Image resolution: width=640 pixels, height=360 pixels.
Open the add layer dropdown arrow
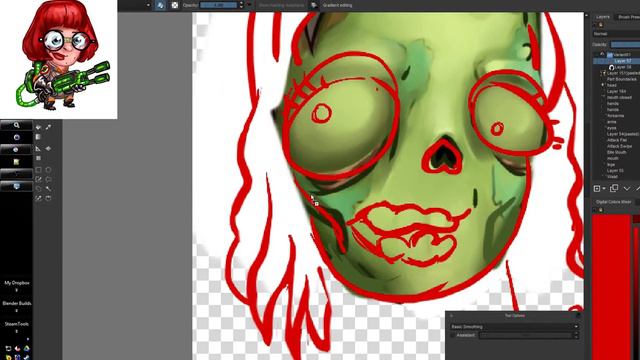pyautogui.click(x=604, y=189)
